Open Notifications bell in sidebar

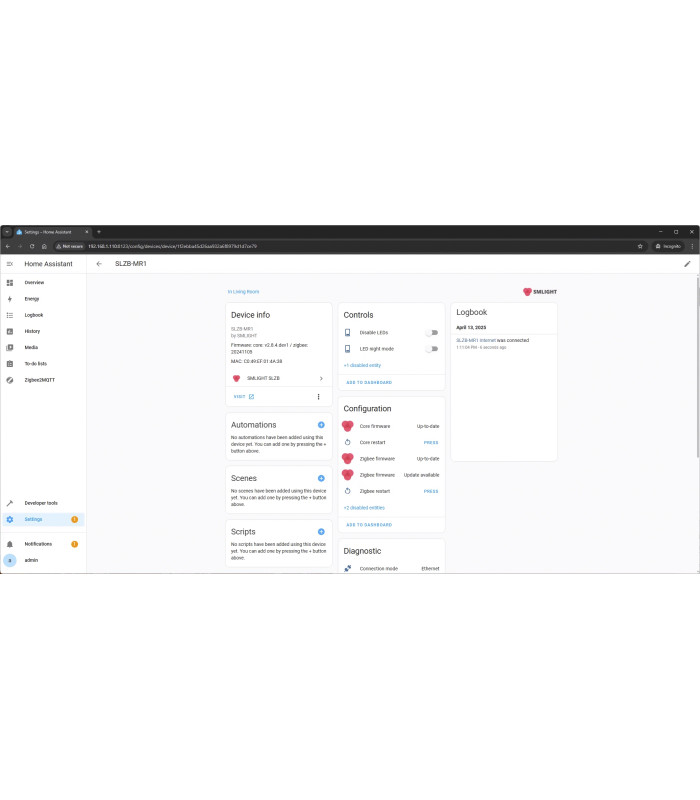tap(10, 544)
